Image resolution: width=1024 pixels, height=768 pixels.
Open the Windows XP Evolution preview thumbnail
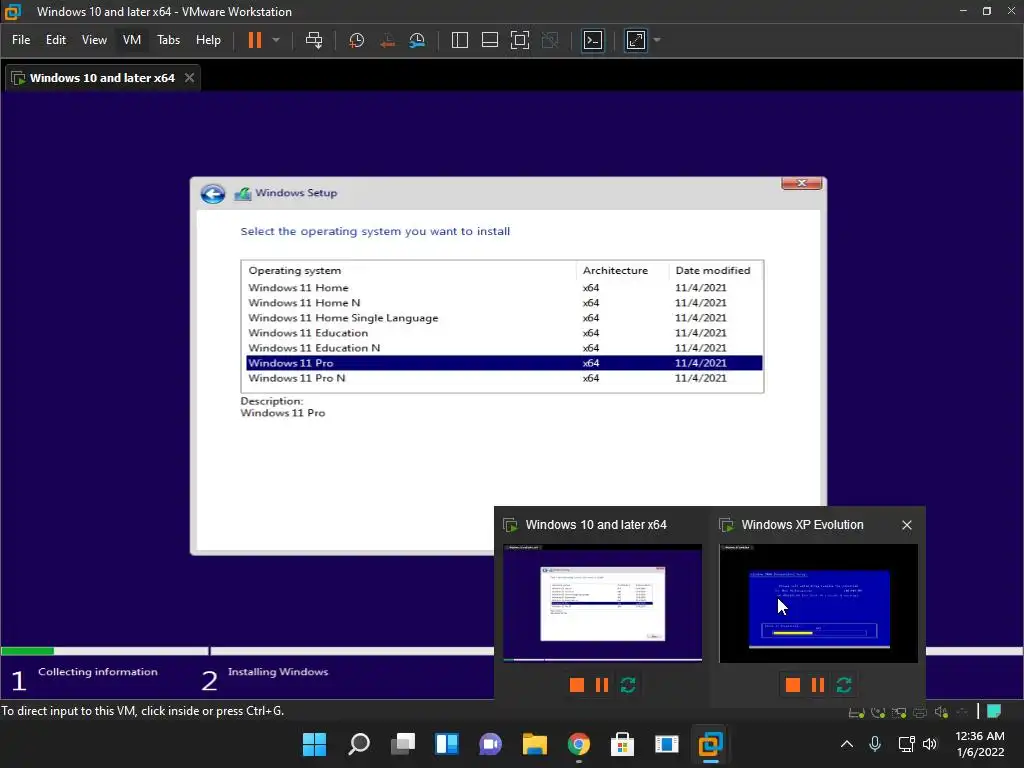pos(818,603)
